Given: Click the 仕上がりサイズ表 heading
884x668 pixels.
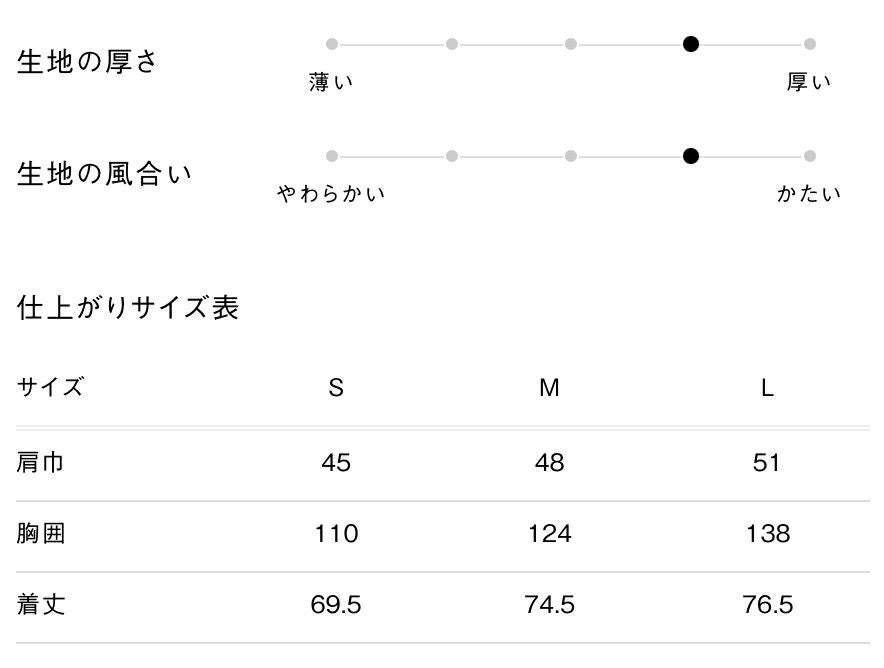Looking at the screenshot, I should [128, 308].
